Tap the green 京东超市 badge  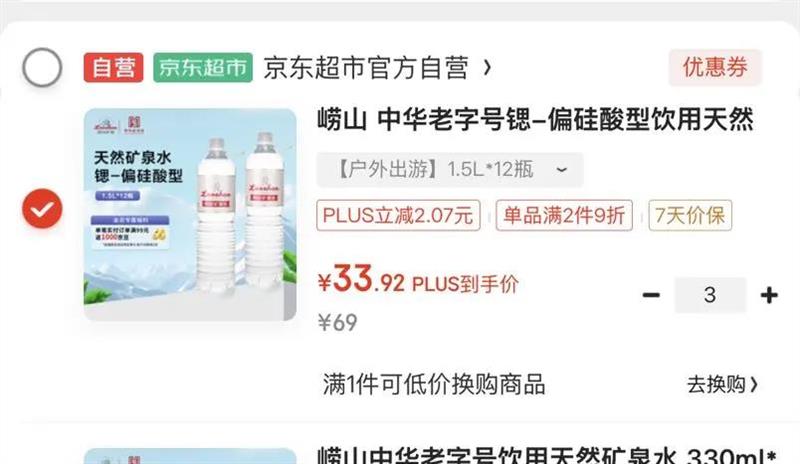tap(203, 67)
